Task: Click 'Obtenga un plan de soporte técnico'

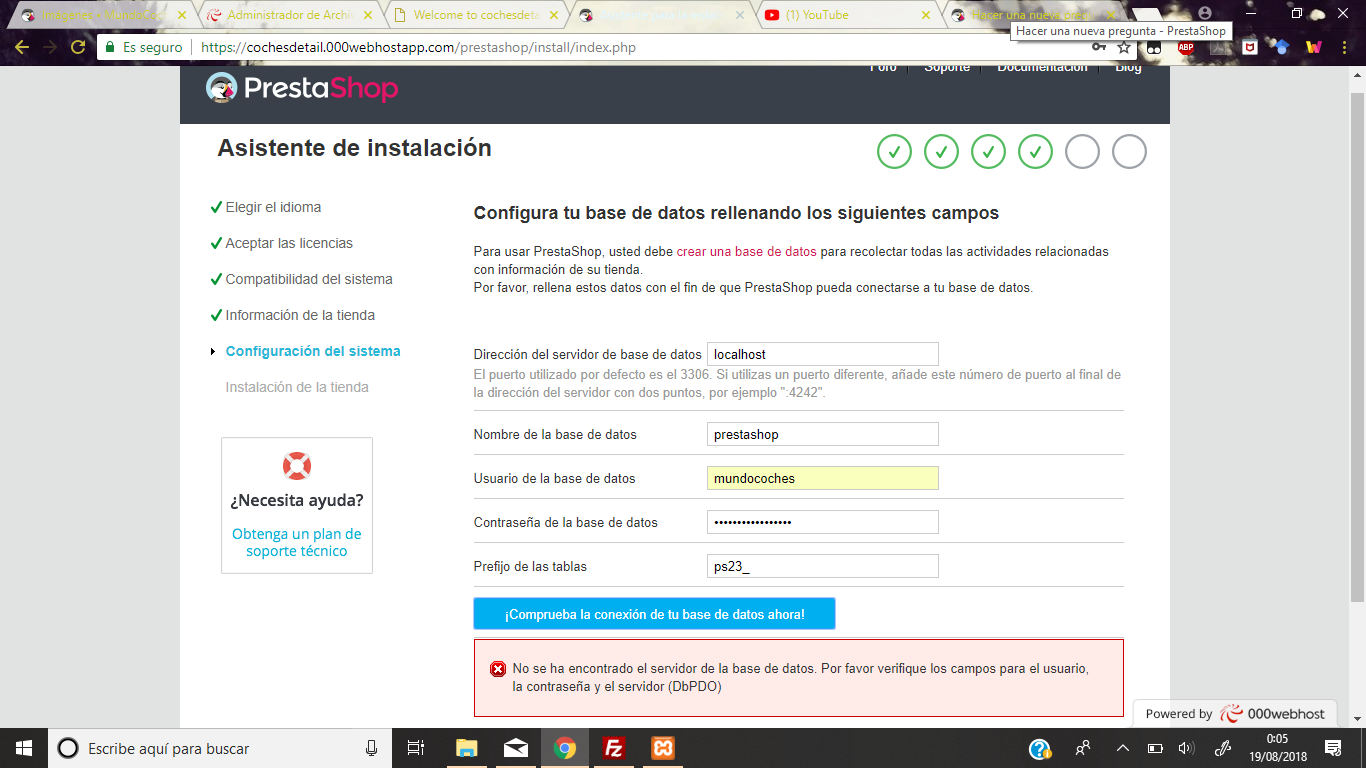Action: 297,542
